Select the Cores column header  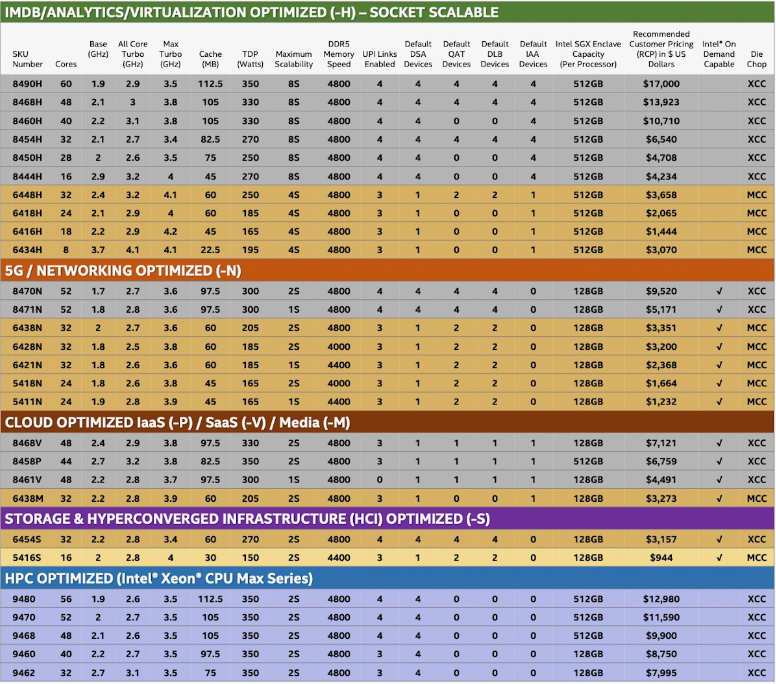click(66, 64)
